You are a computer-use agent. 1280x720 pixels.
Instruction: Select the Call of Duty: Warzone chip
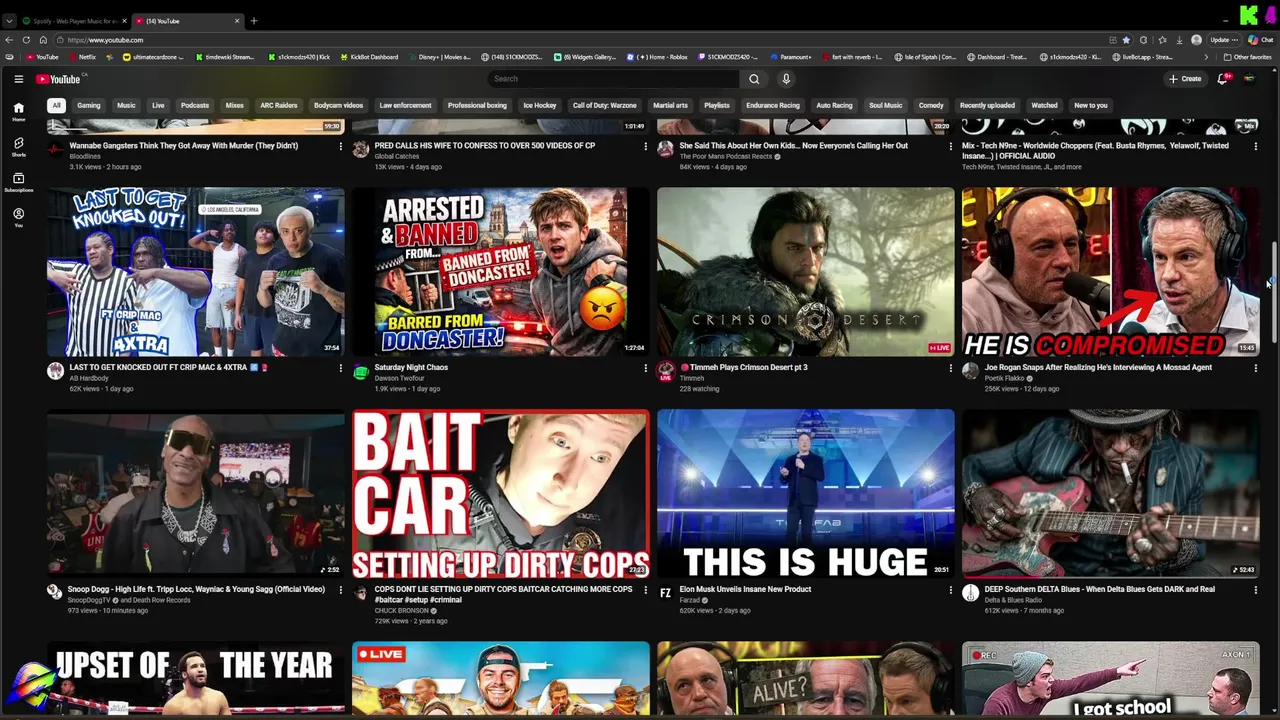(x=605, y=105)
